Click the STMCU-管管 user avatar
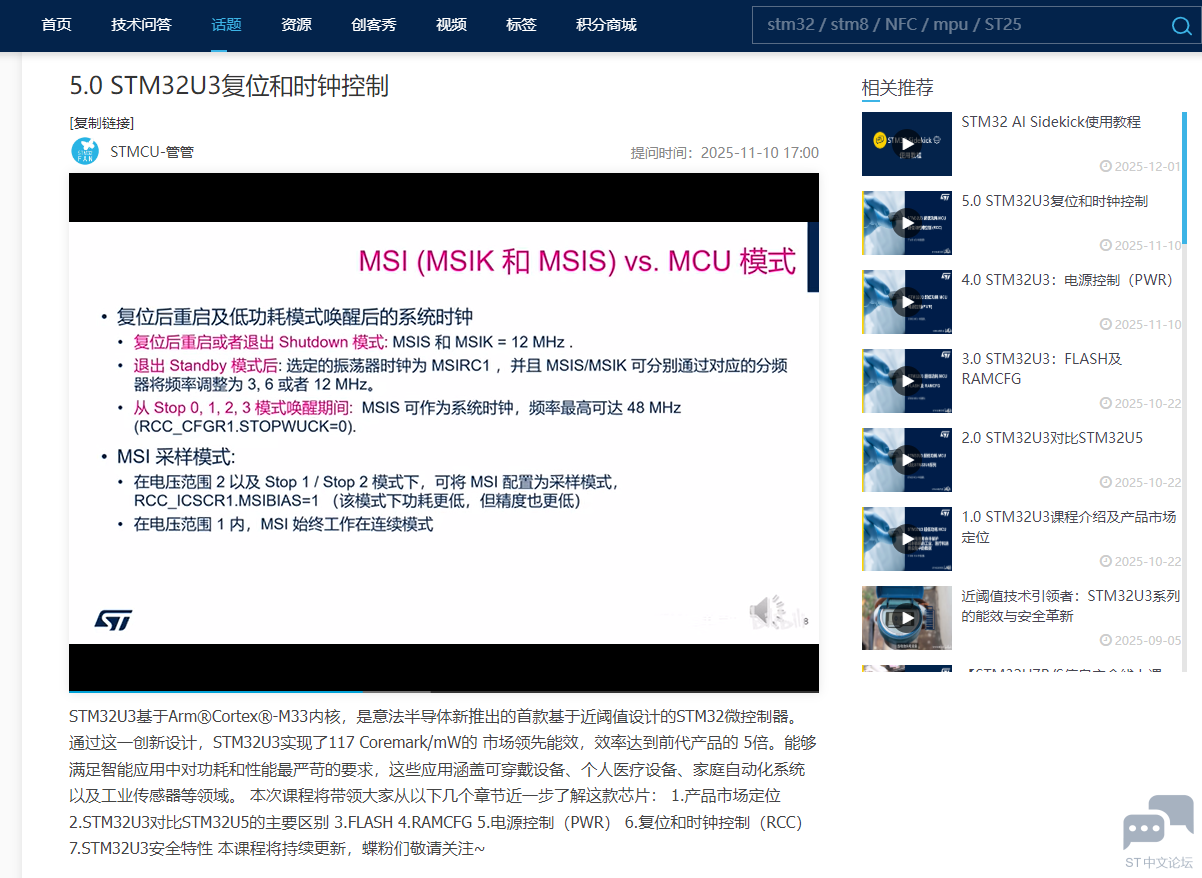This screenshot has height=878, width=1202. tap(84, 151)
